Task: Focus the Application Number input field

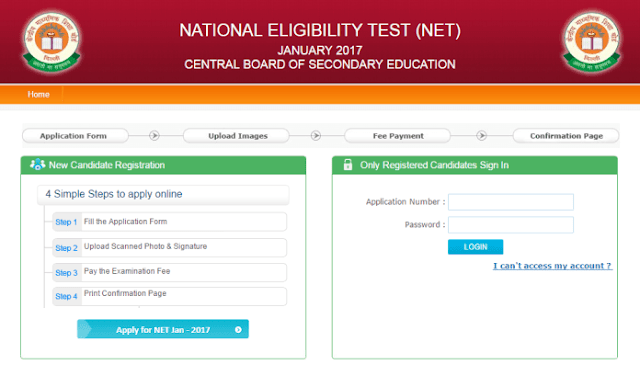Action: pyautogui.click(x=511, y=202)
